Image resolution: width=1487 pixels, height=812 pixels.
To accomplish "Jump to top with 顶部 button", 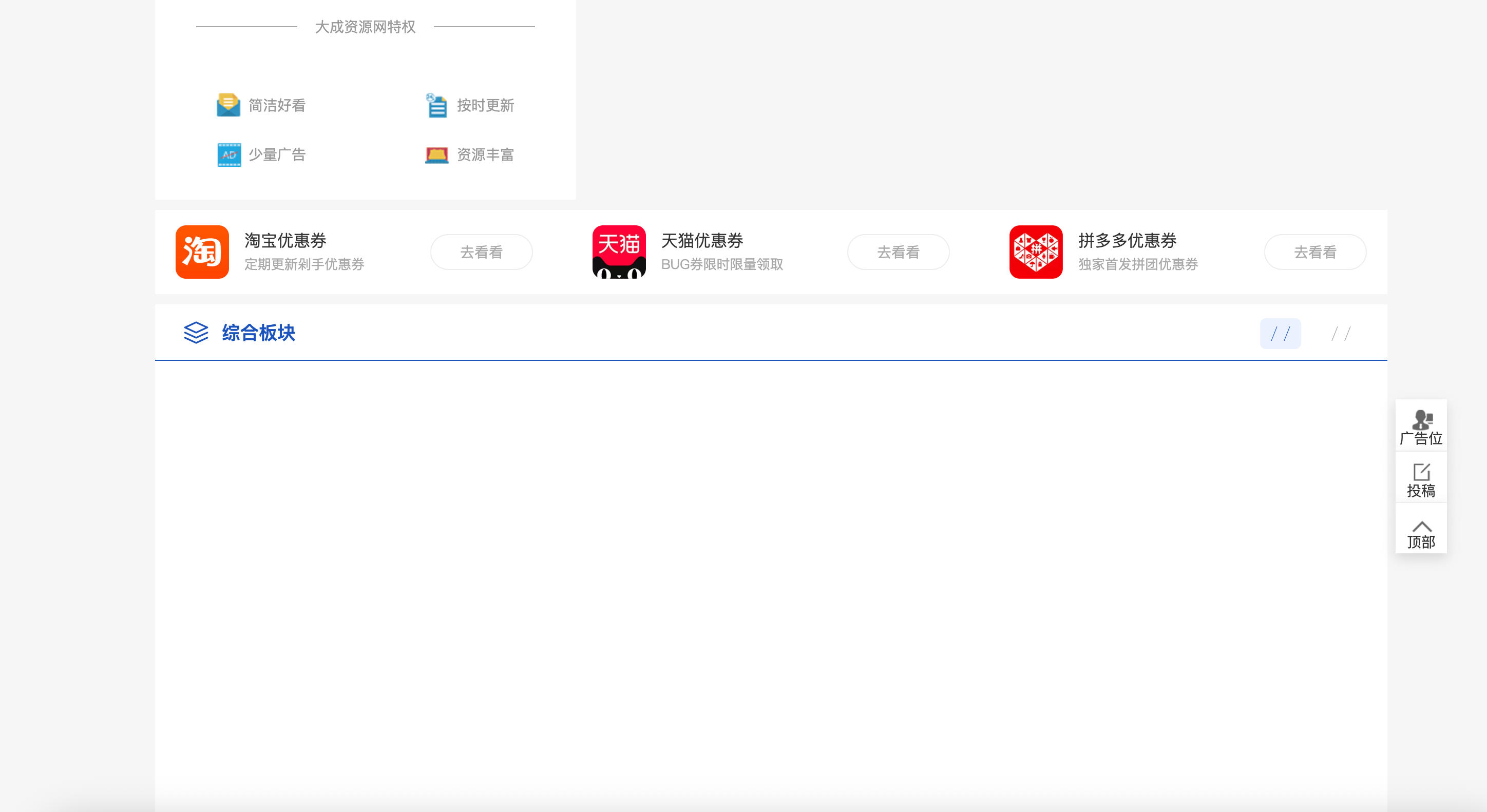I will 1421,530.
